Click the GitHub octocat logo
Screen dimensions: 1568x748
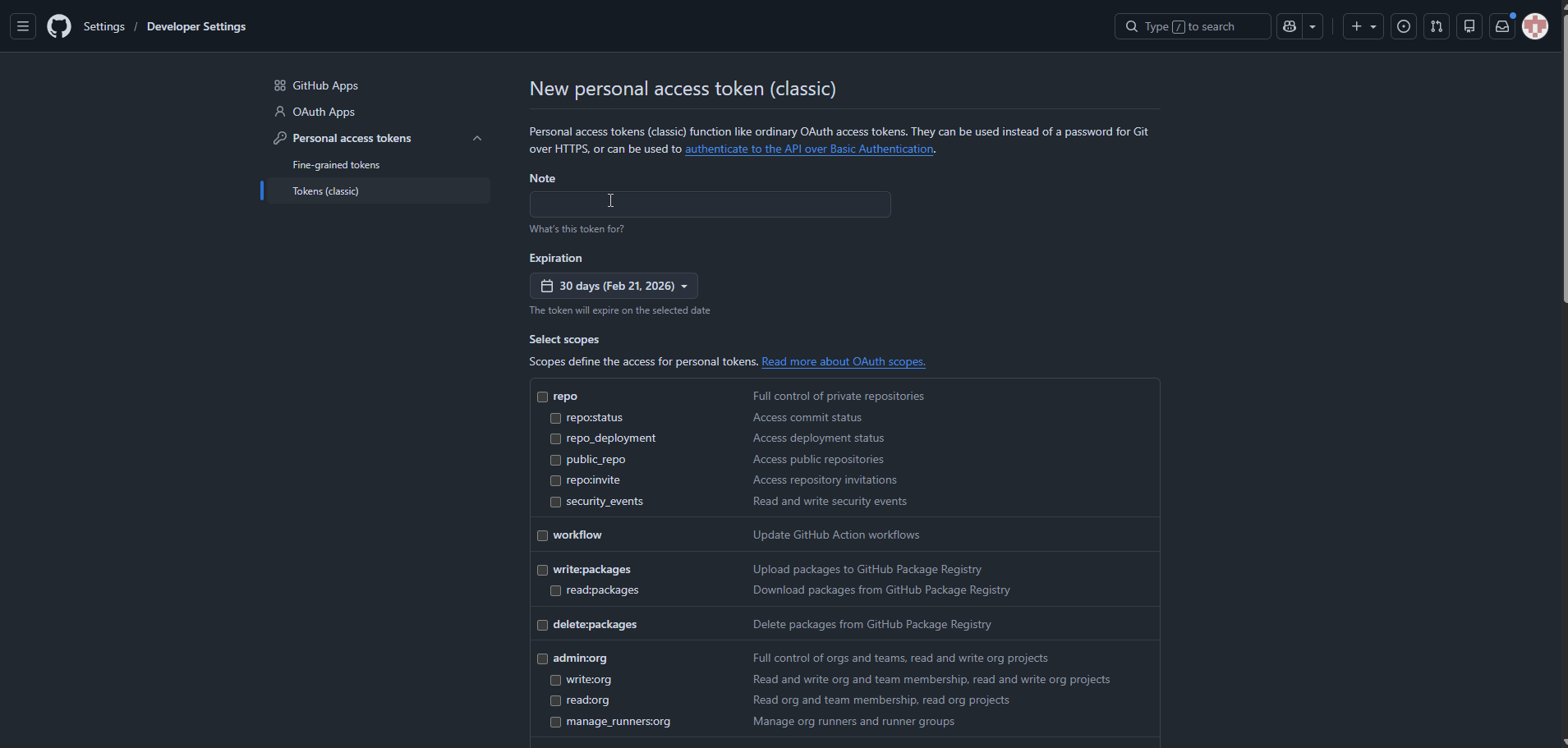point(59,26)
